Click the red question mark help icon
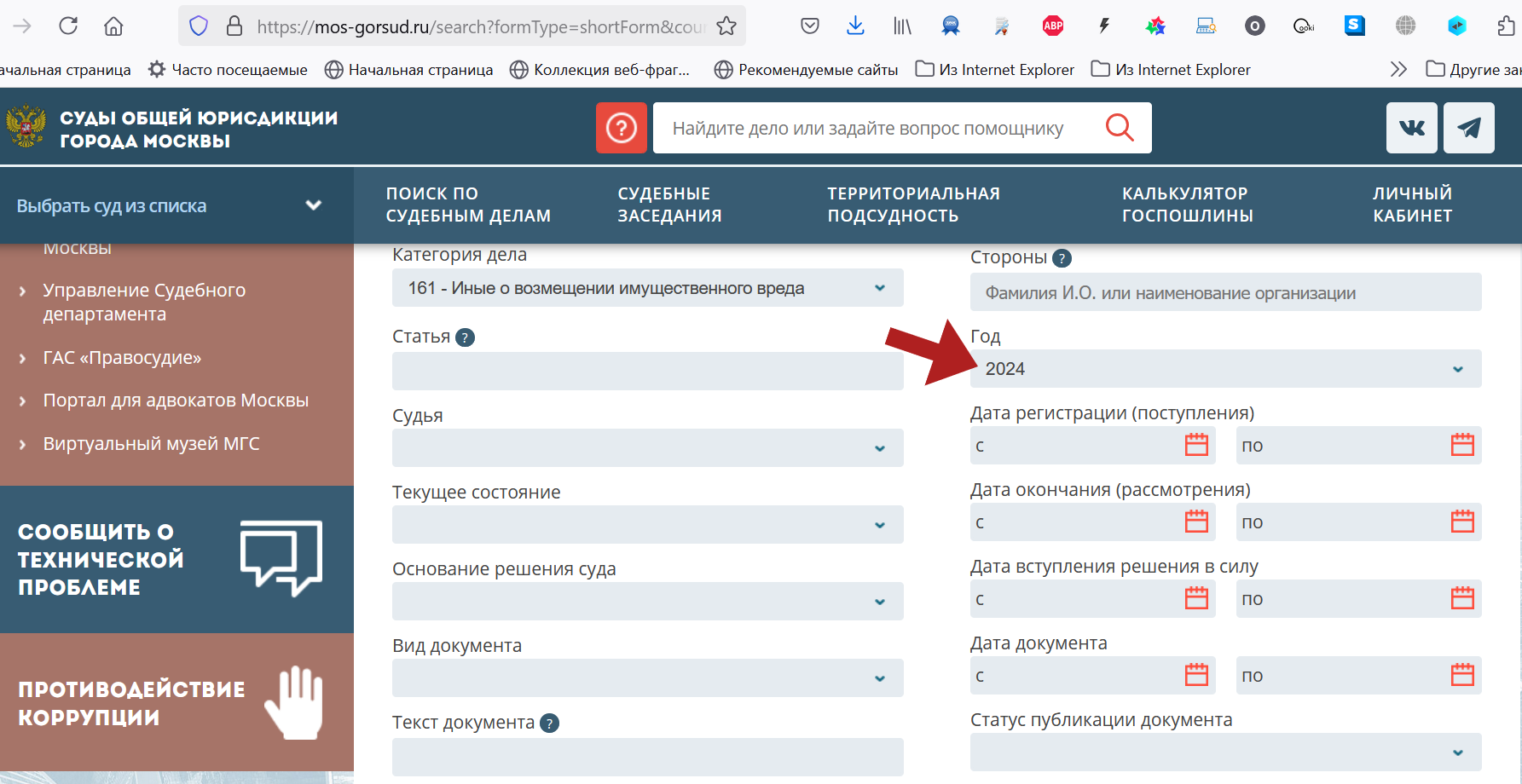The height and width of the screenshot is (784, 1522). coord(621,128)
